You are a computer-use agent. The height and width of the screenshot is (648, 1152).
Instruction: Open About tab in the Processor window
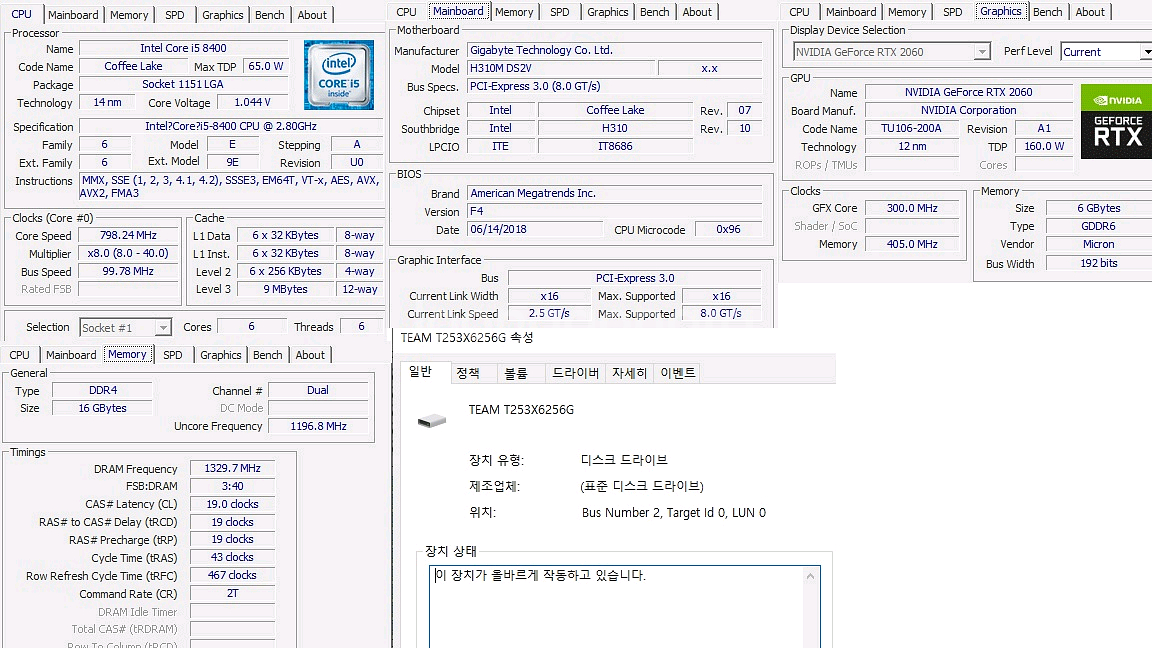coord(312,15)
